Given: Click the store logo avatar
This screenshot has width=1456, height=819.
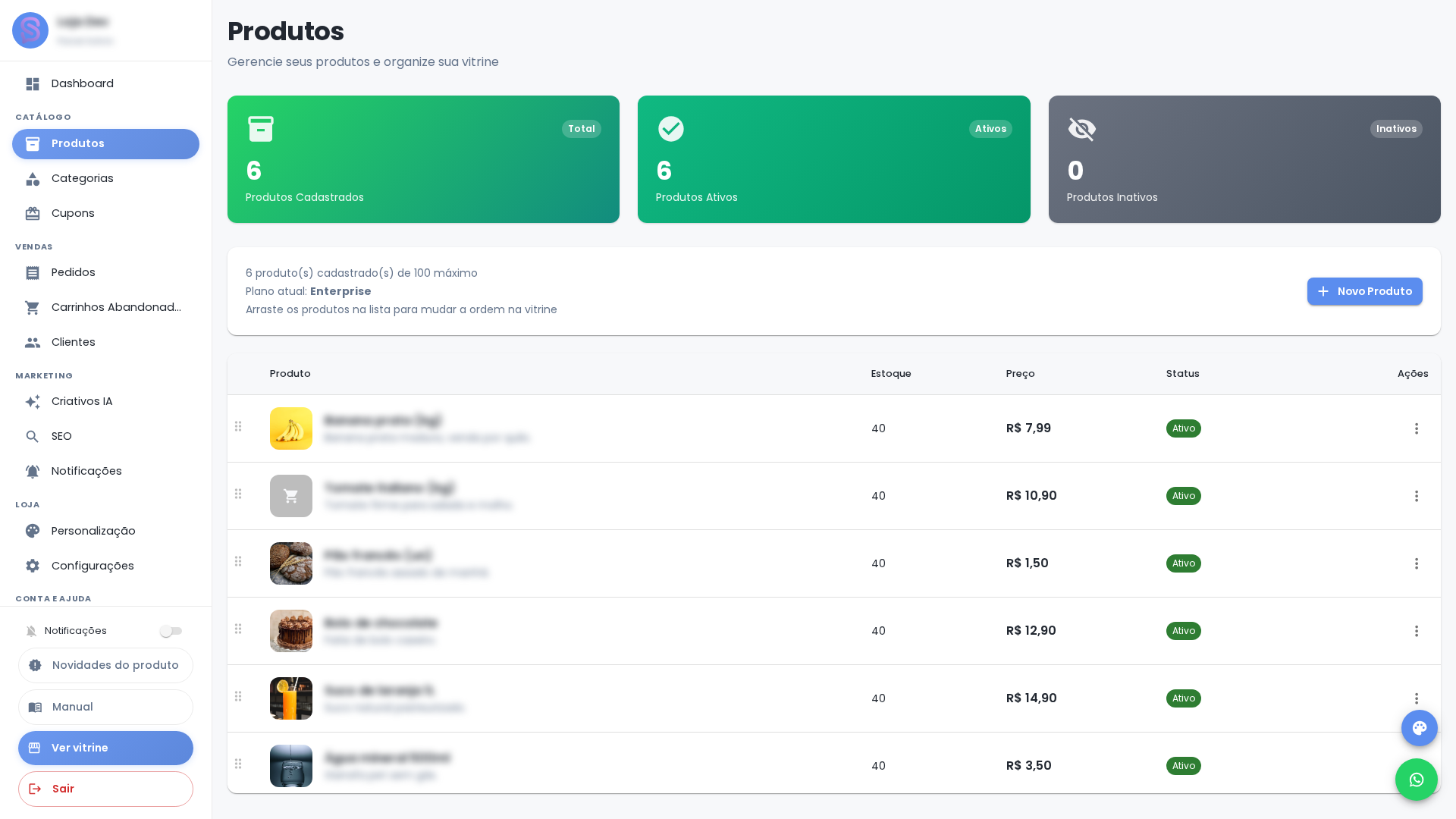Looking at the screenshot, I should tap(30, 30).
